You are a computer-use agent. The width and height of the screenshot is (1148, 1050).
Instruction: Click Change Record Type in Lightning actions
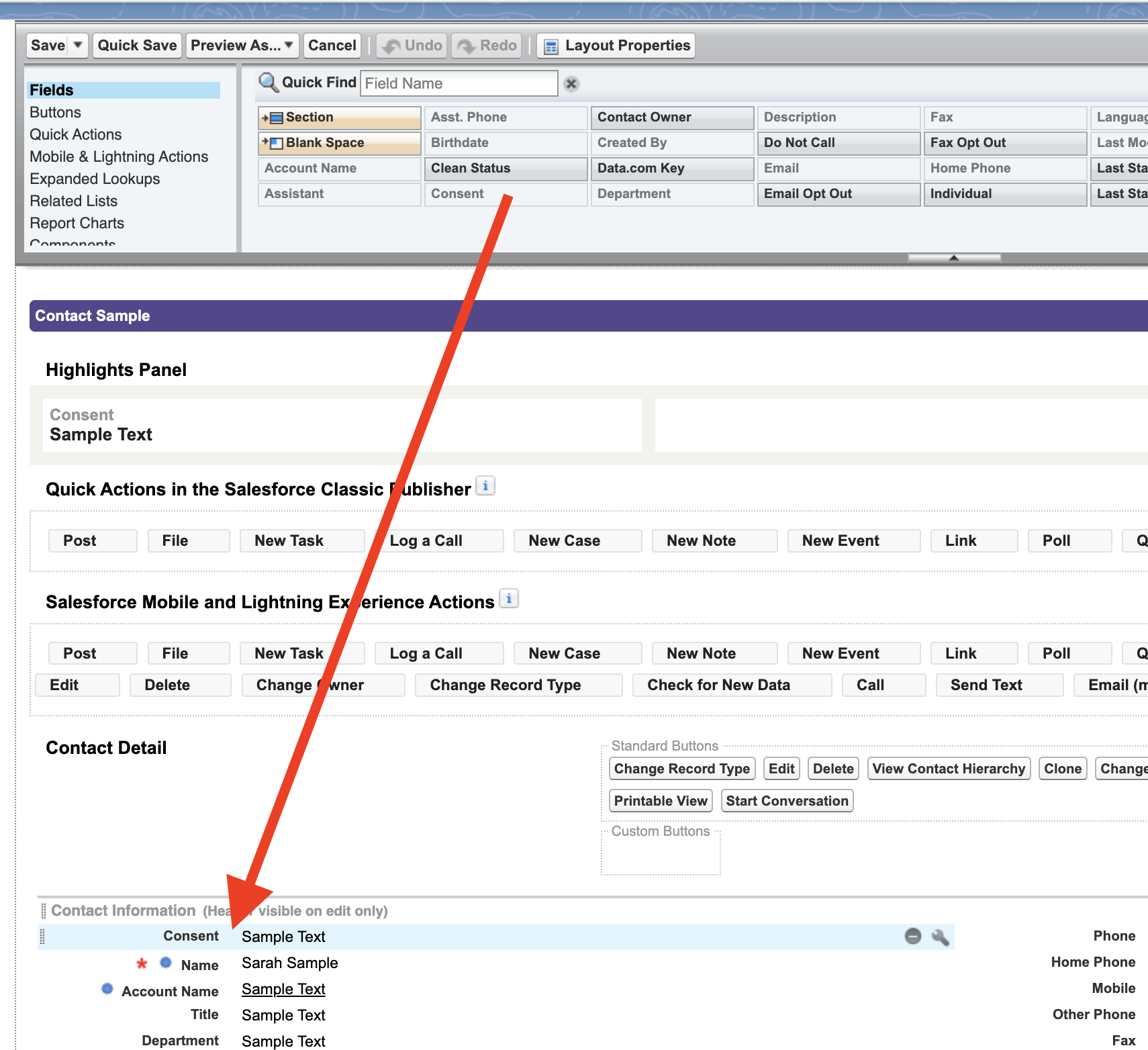pyautogui.click(x=518, y=685)
